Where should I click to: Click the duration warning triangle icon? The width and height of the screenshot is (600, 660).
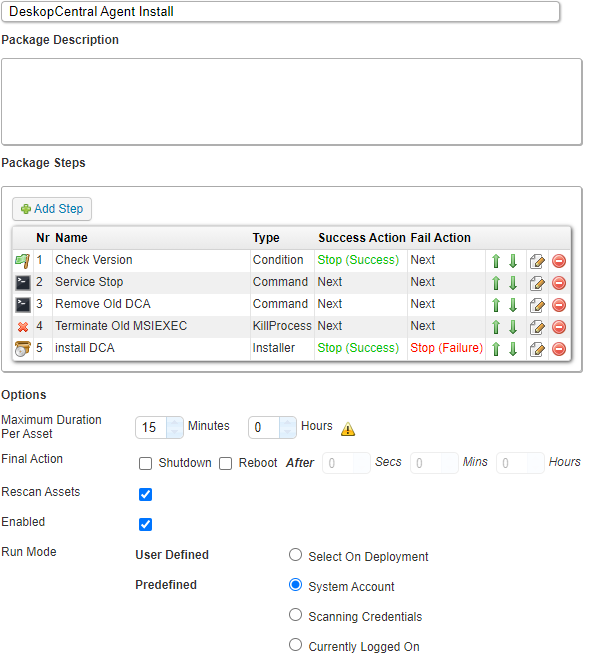pyautogui.click(x=348, y=429)
